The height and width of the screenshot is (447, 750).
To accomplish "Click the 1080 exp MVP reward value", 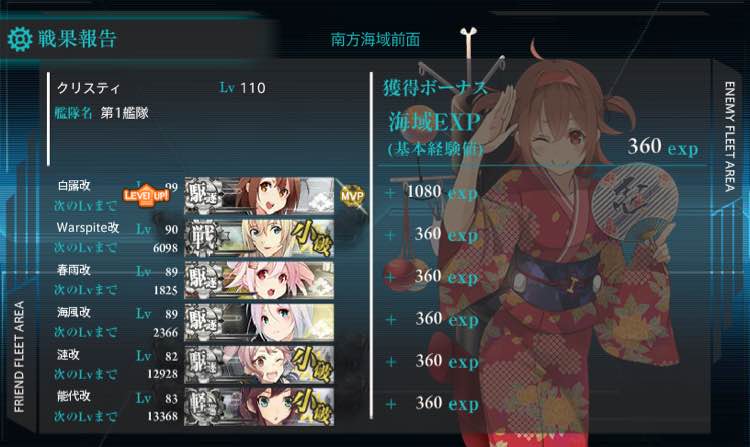I will click(442, 192).
